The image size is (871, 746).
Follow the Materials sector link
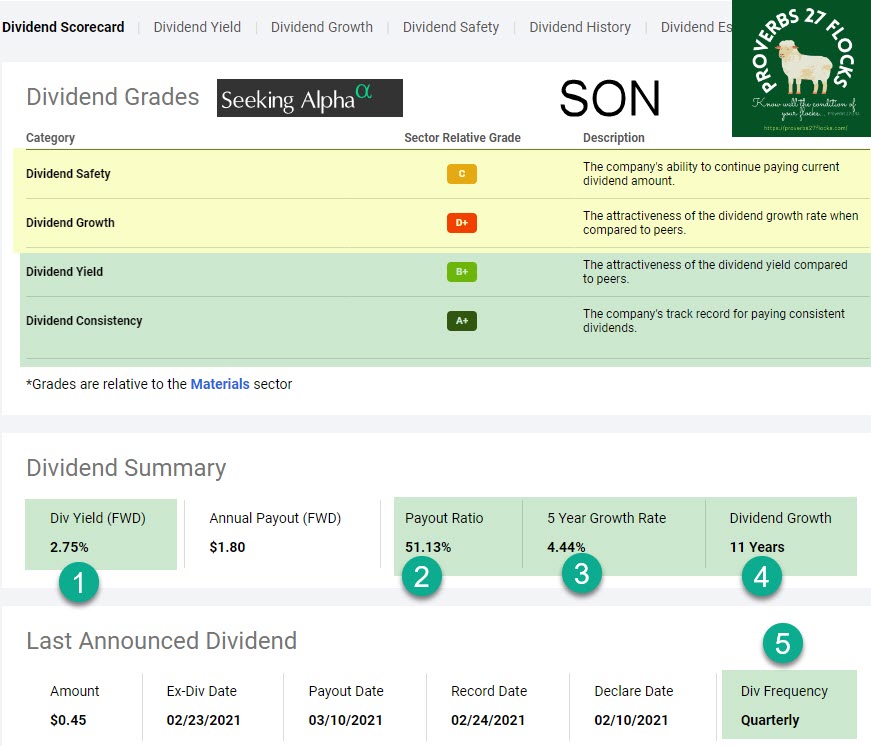[x=220, y=384]
